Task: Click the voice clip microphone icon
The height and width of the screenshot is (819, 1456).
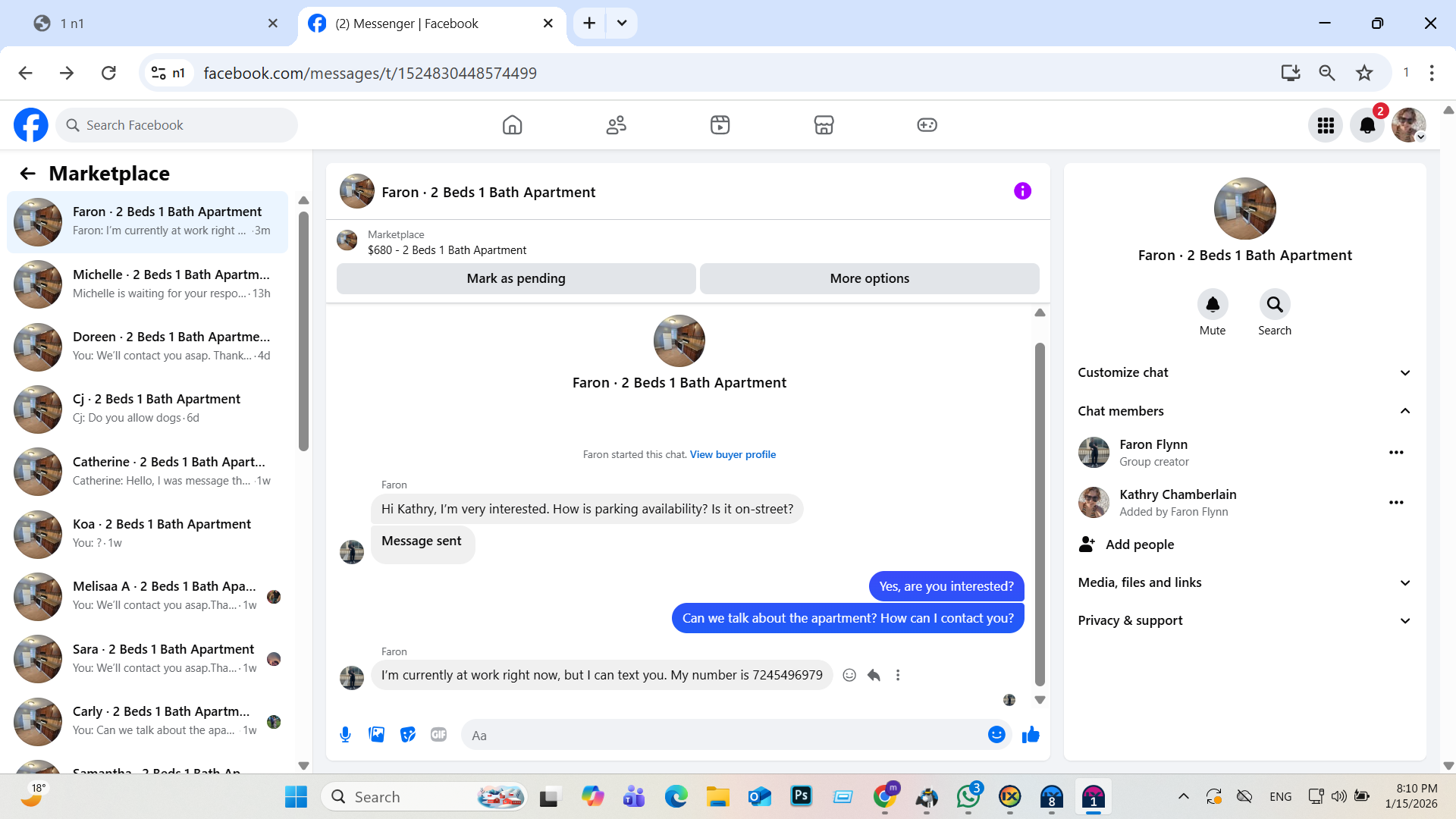Action: click(x=345, y=734)
